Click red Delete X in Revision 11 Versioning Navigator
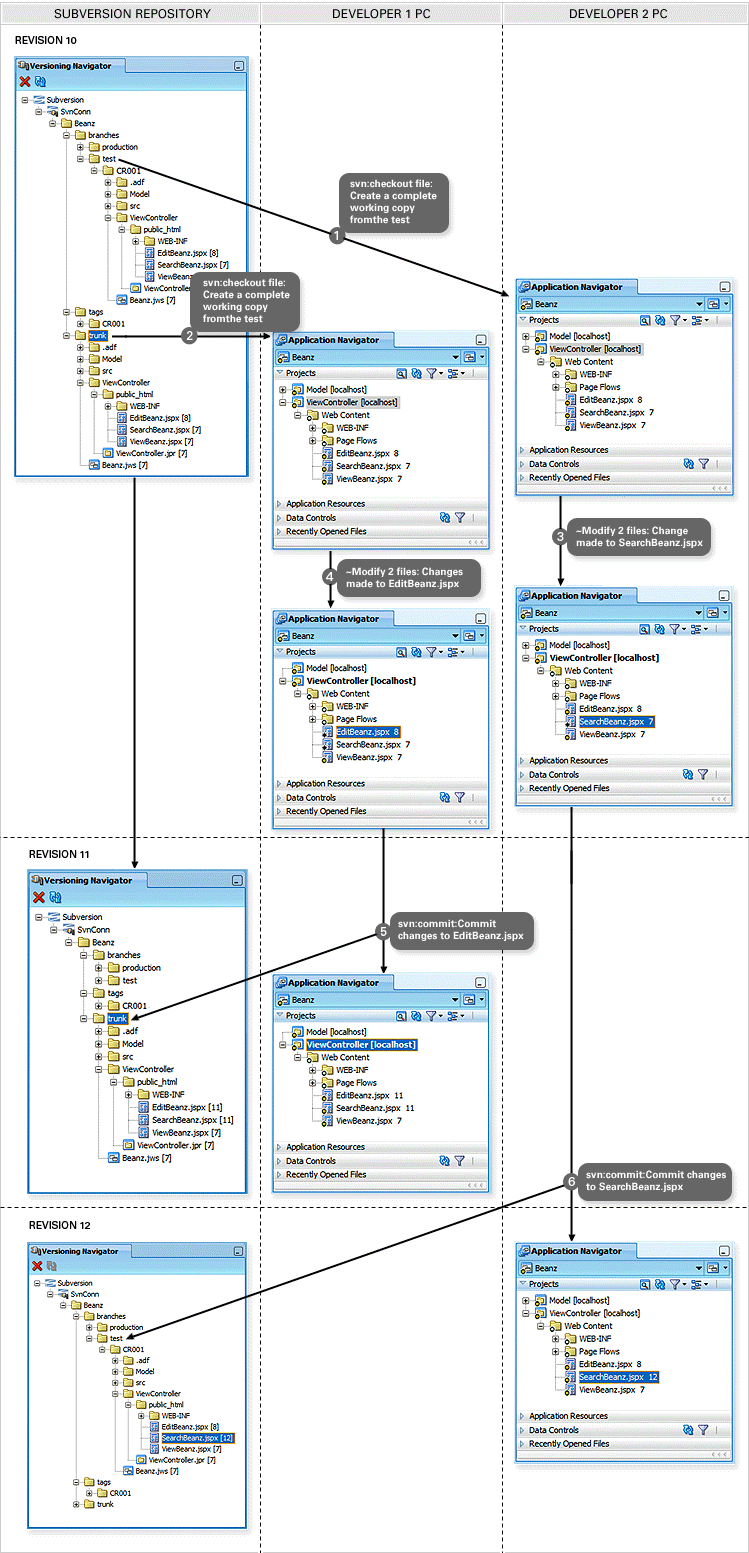 38,897
